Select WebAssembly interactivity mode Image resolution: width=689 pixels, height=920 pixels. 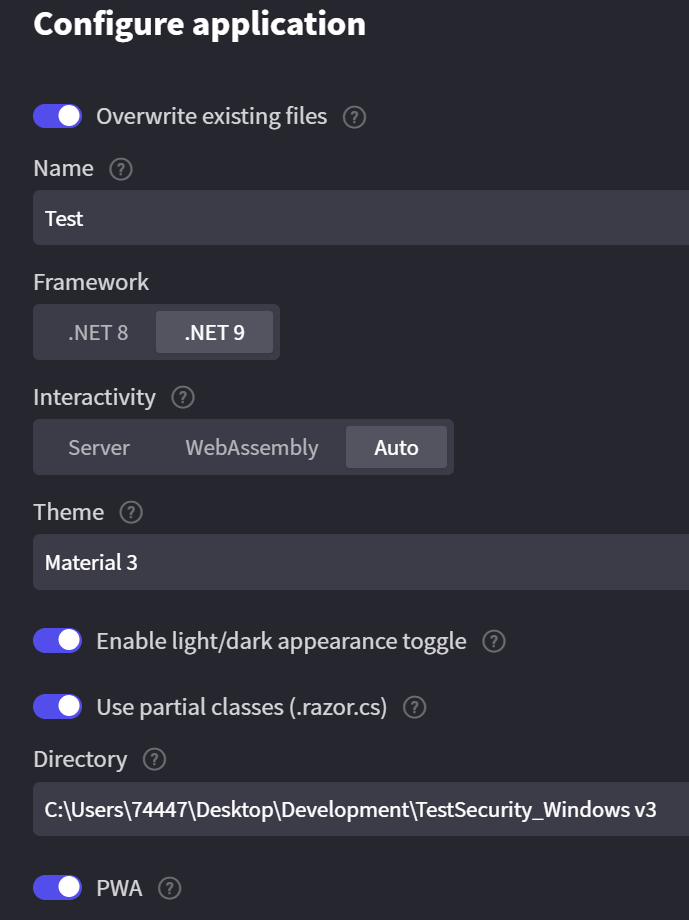click(251, 447)
